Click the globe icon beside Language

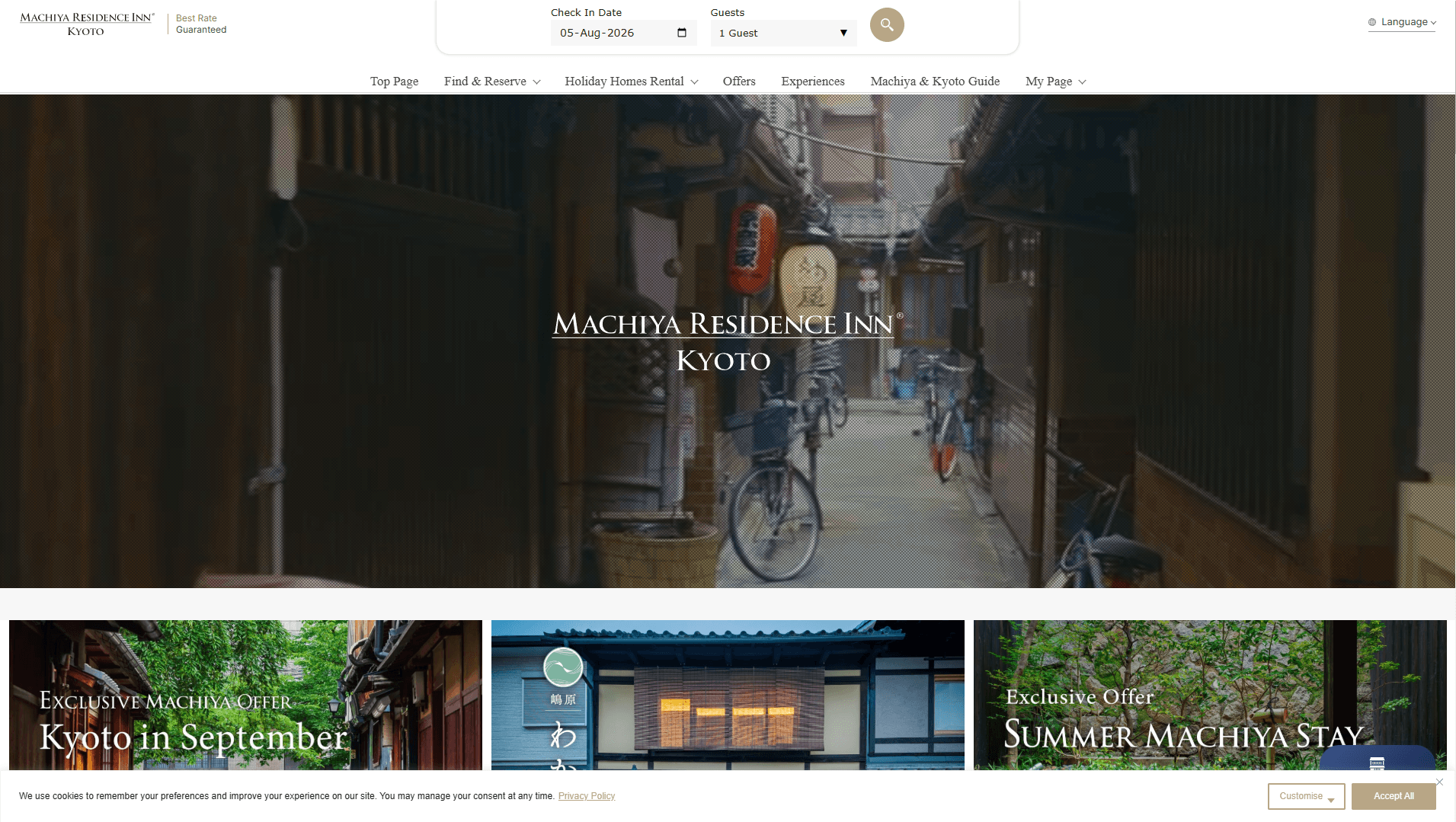click(1372, 22)
